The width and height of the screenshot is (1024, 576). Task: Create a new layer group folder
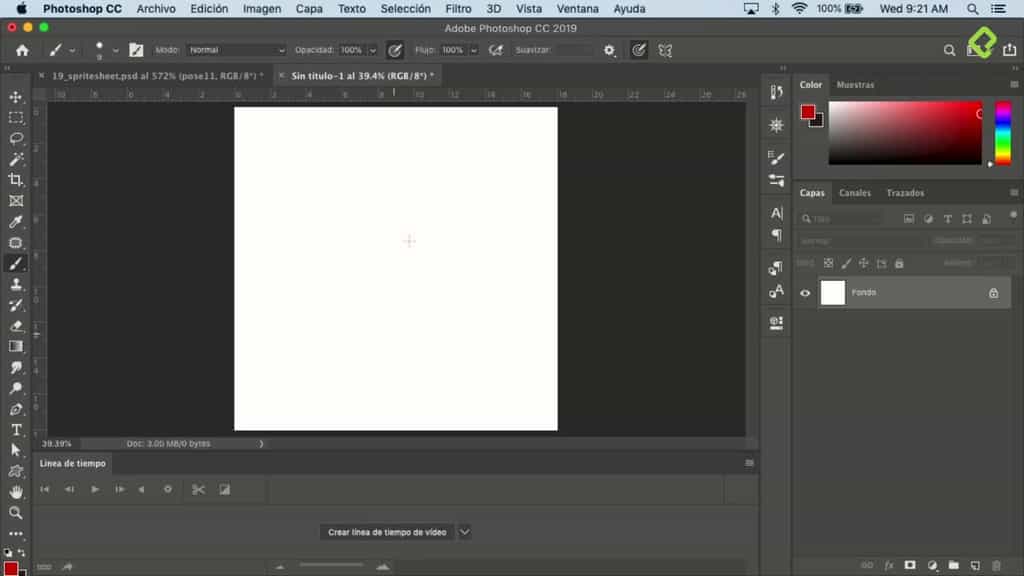coord(953,566)
